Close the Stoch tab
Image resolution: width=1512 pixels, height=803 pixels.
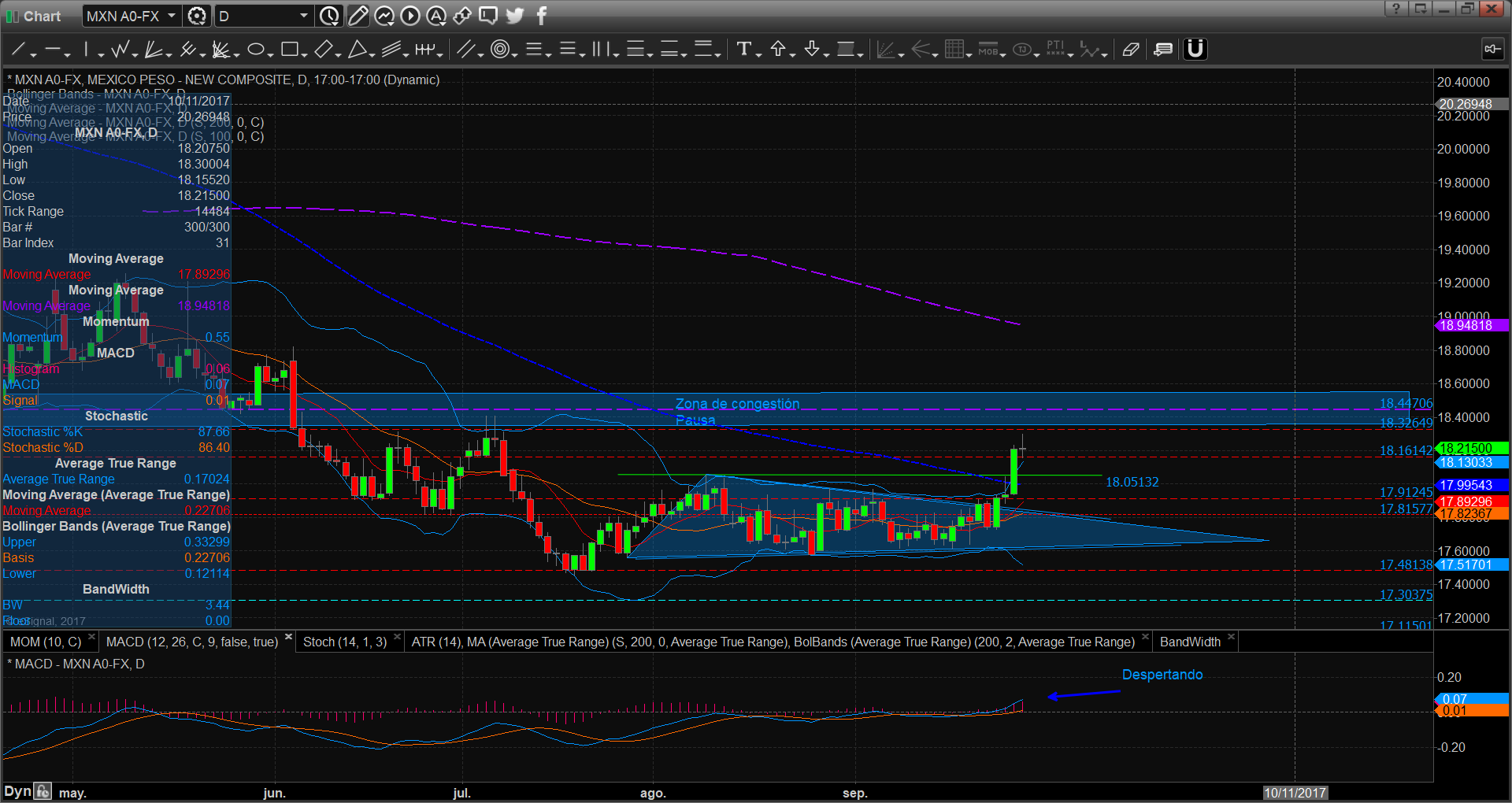tap(397, 637)
